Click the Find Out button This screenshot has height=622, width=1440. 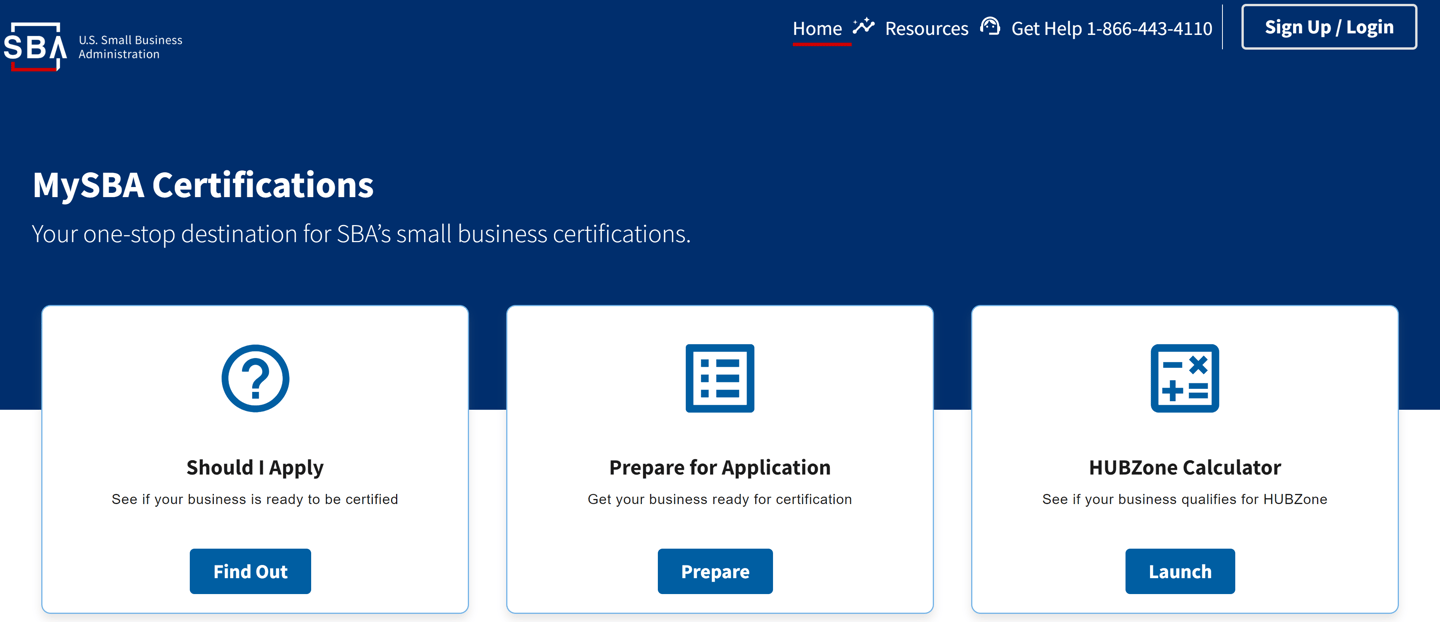point(250,571)
